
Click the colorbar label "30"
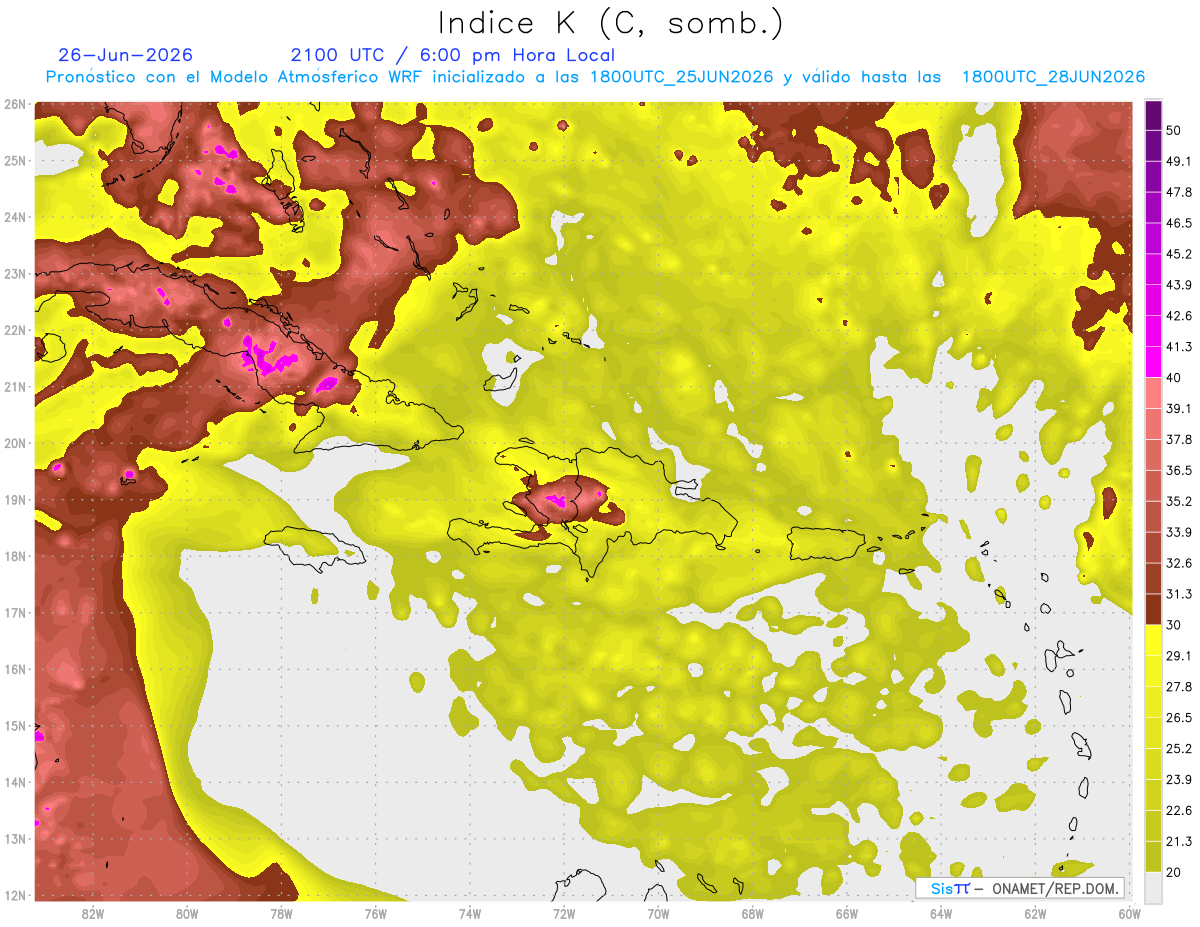point(1175,625)
